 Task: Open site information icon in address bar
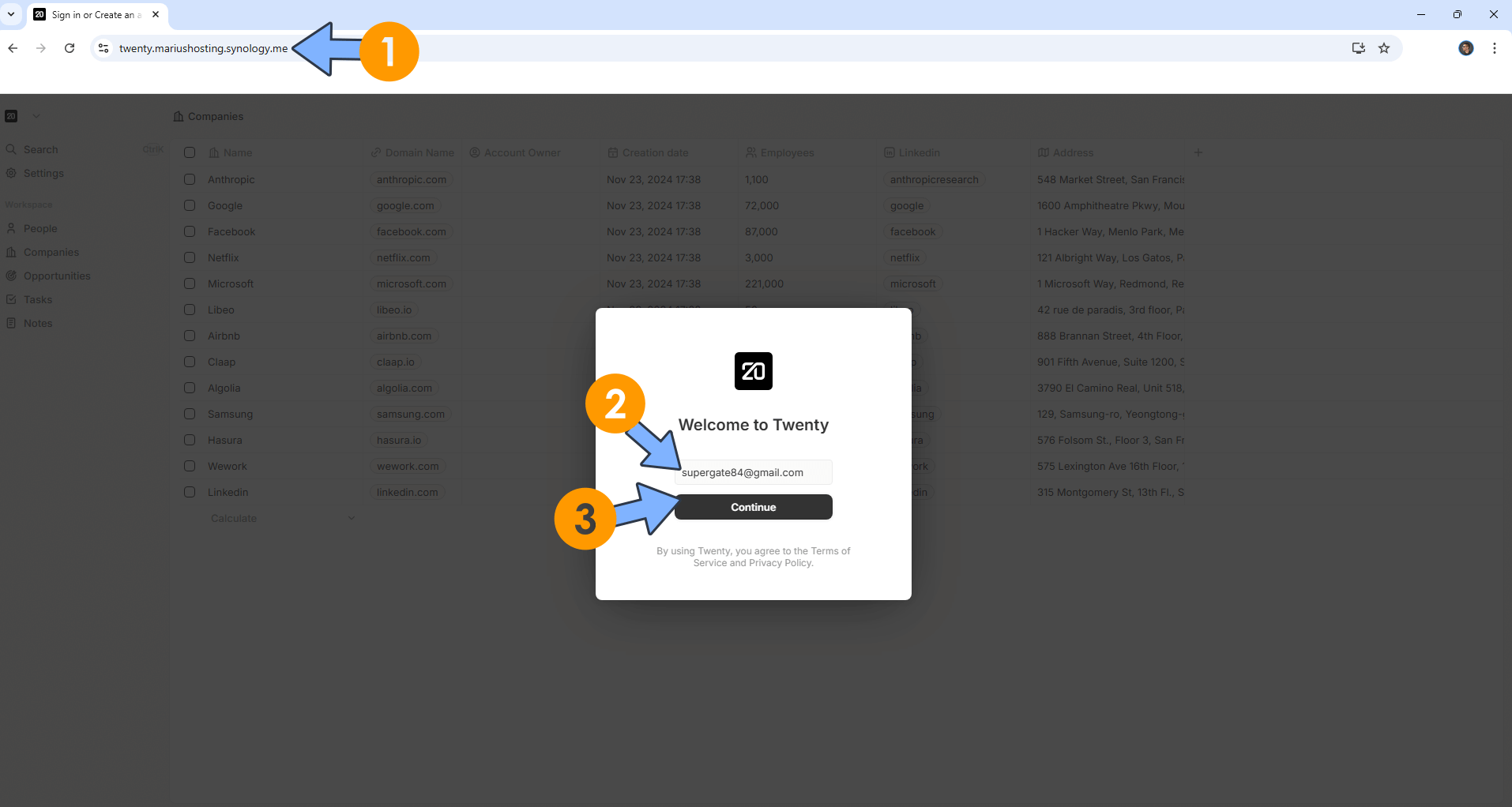[x=103, y=48]
